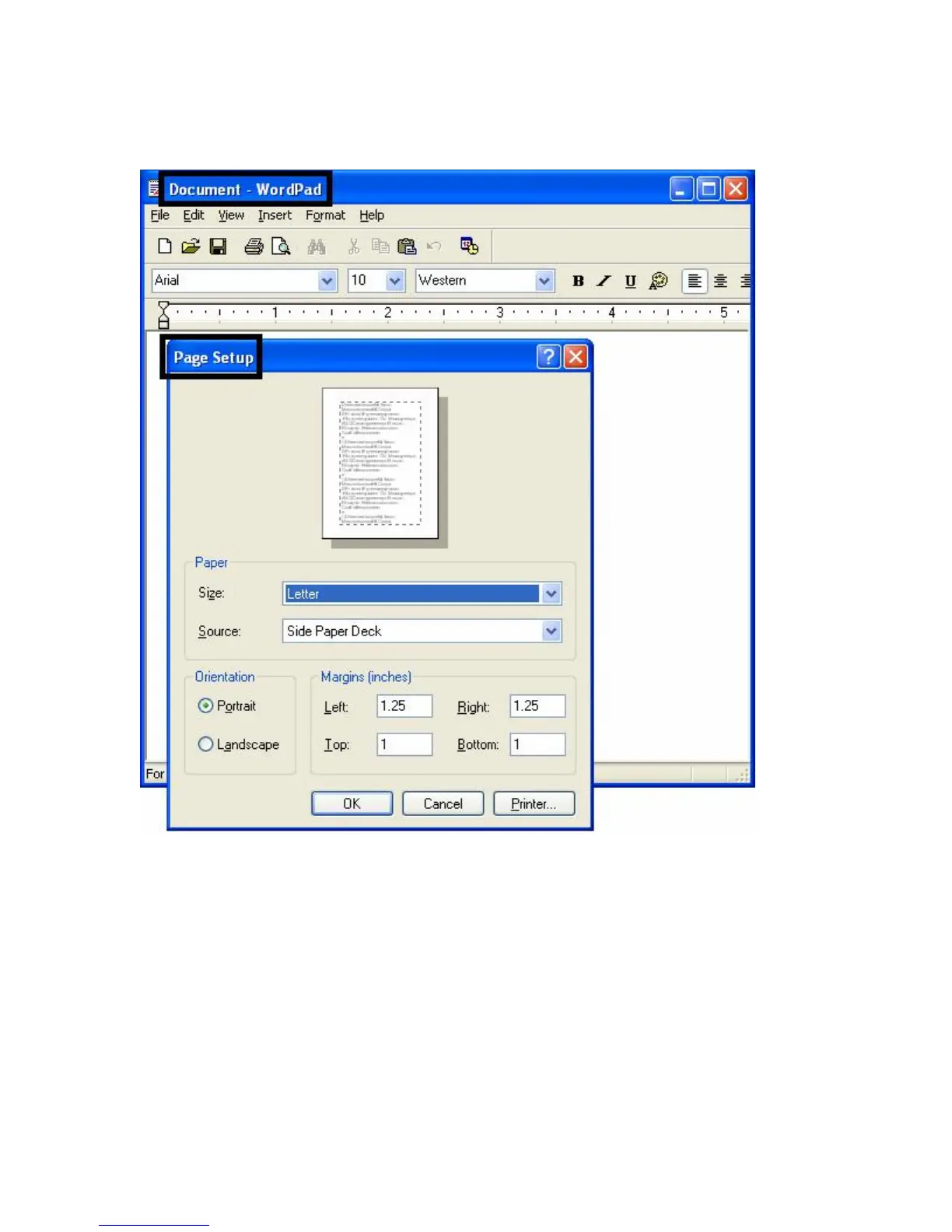
Task: Click the Insert Date/Time icon
Action: [469, 247]
